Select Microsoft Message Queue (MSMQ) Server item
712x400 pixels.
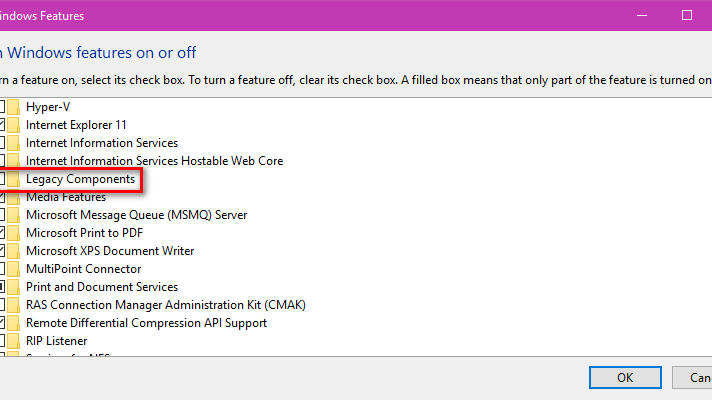[137, 215]
